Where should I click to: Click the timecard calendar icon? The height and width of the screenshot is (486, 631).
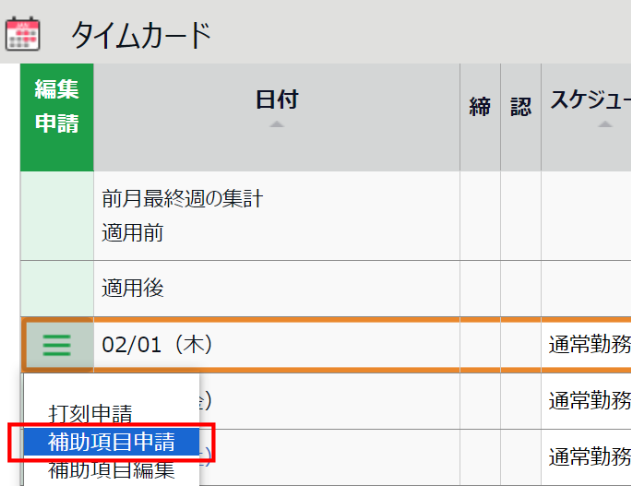(x=23, y=34)
